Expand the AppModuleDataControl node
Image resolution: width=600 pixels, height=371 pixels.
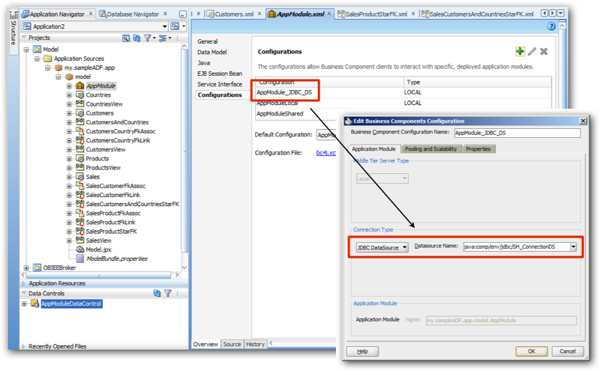24,304
